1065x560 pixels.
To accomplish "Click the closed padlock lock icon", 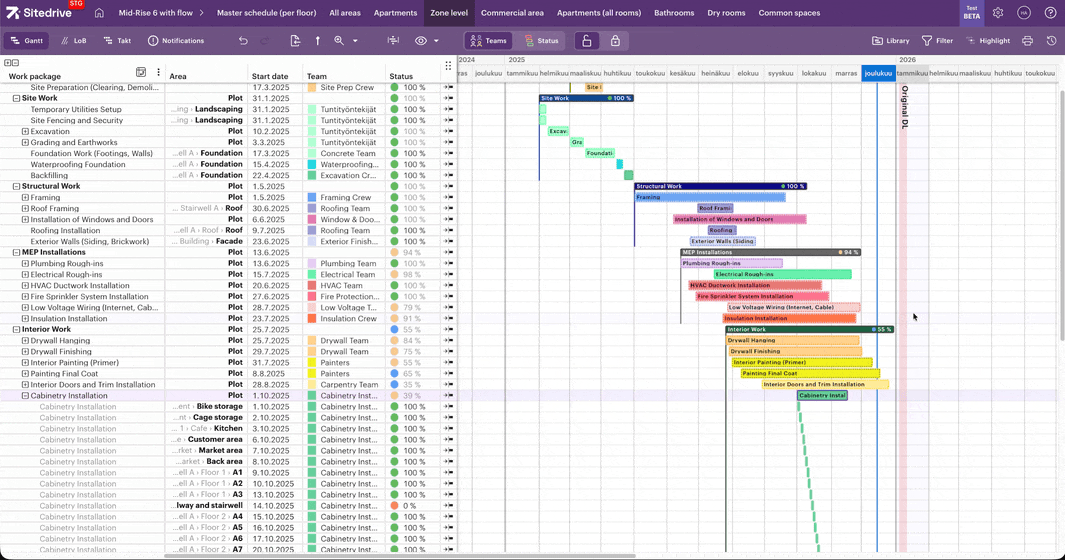I will (615, 41).
